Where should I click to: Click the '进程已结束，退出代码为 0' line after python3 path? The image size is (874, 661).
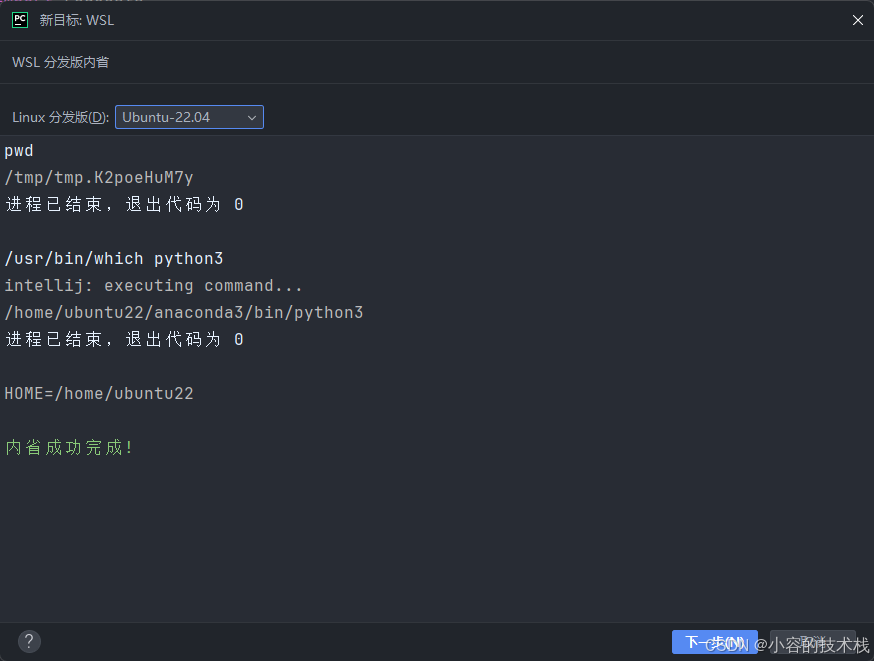[124, 339]
